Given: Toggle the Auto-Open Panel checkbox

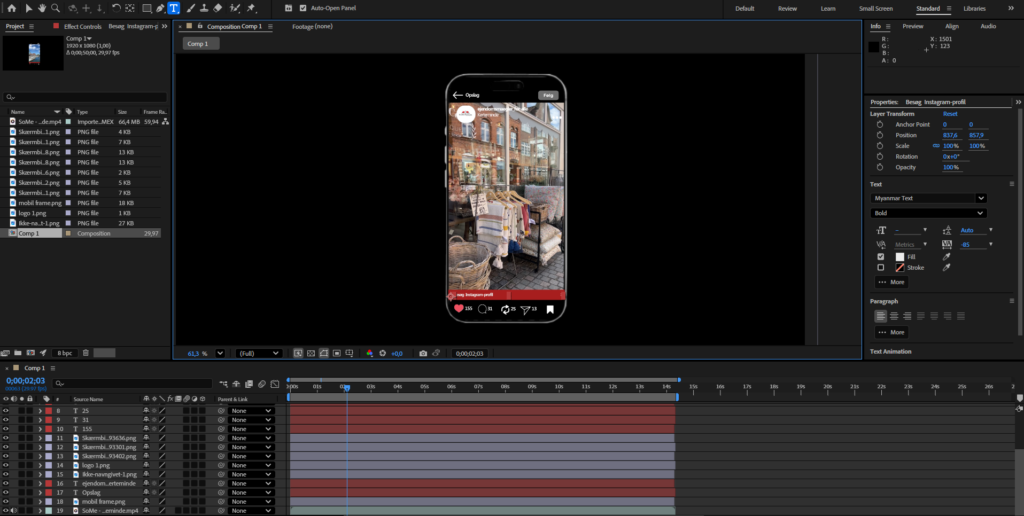Looking at the screenshot, I should [303, 8].
